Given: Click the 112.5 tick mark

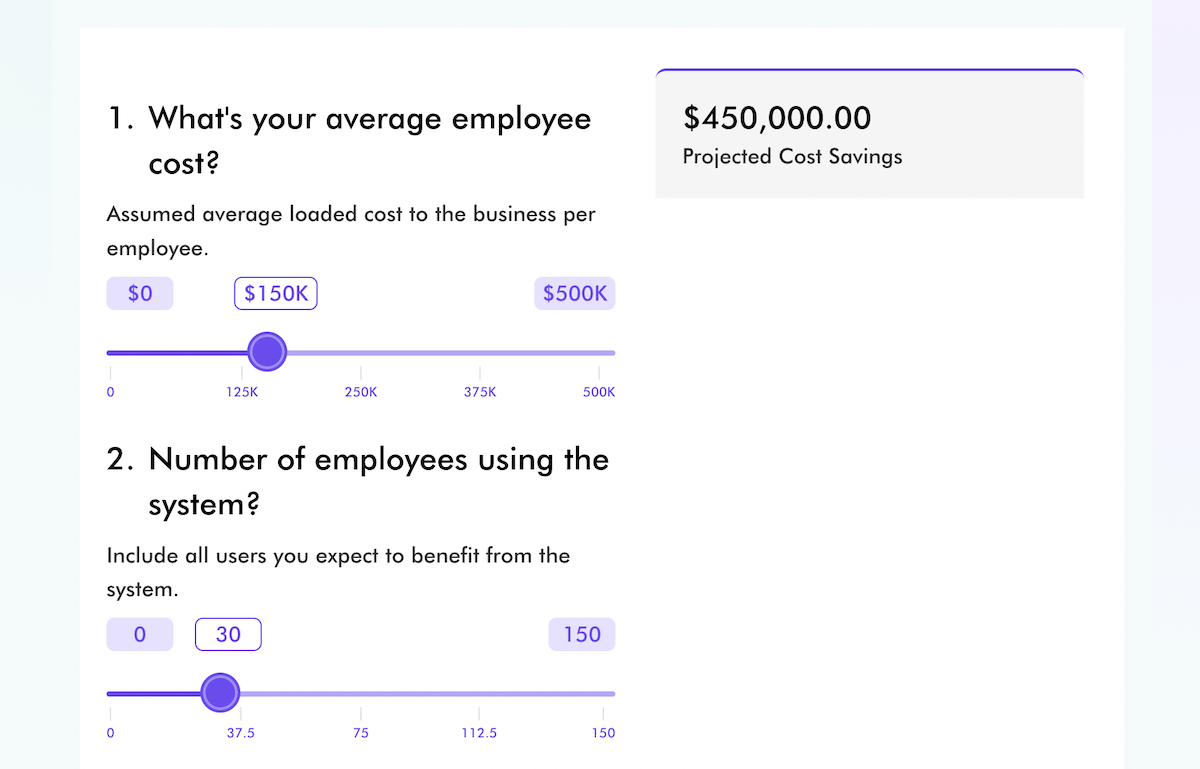Looking at the screenshot, I should point(479,732).
